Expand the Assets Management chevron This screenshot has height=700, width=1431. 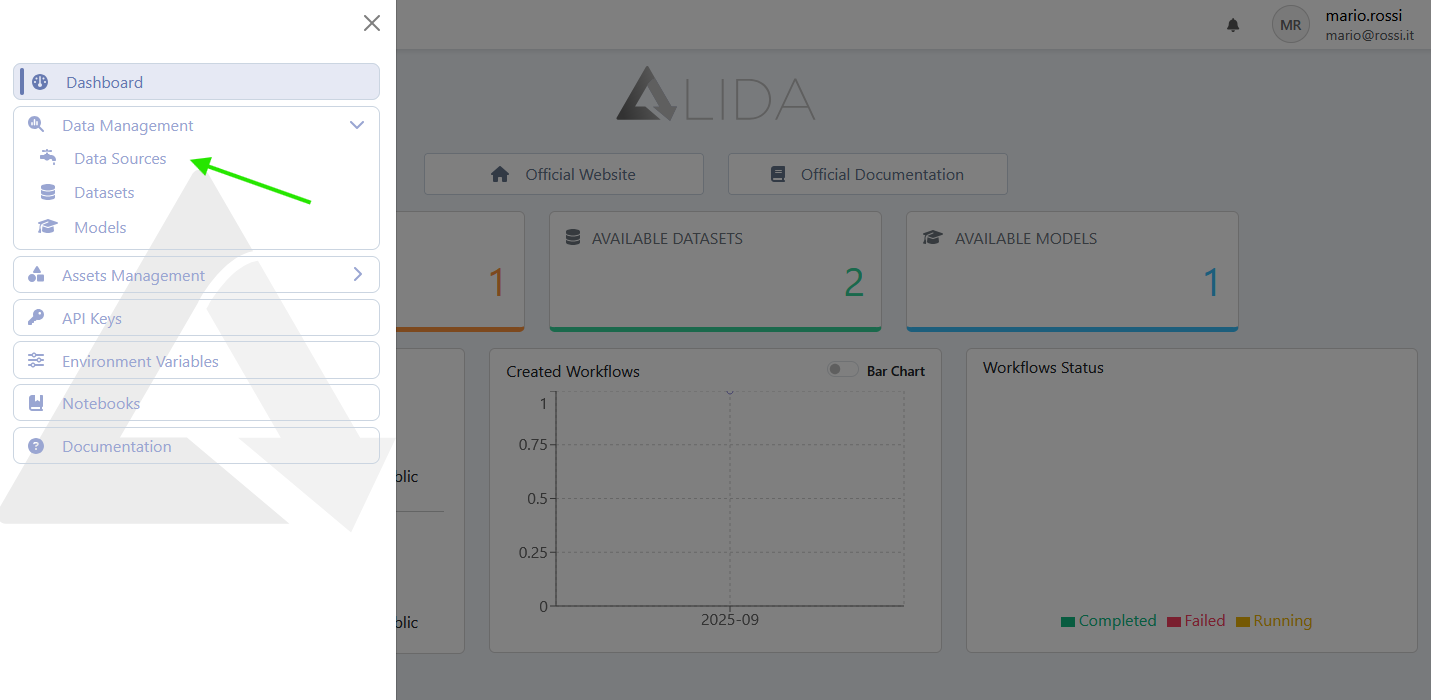click(358, 274)
